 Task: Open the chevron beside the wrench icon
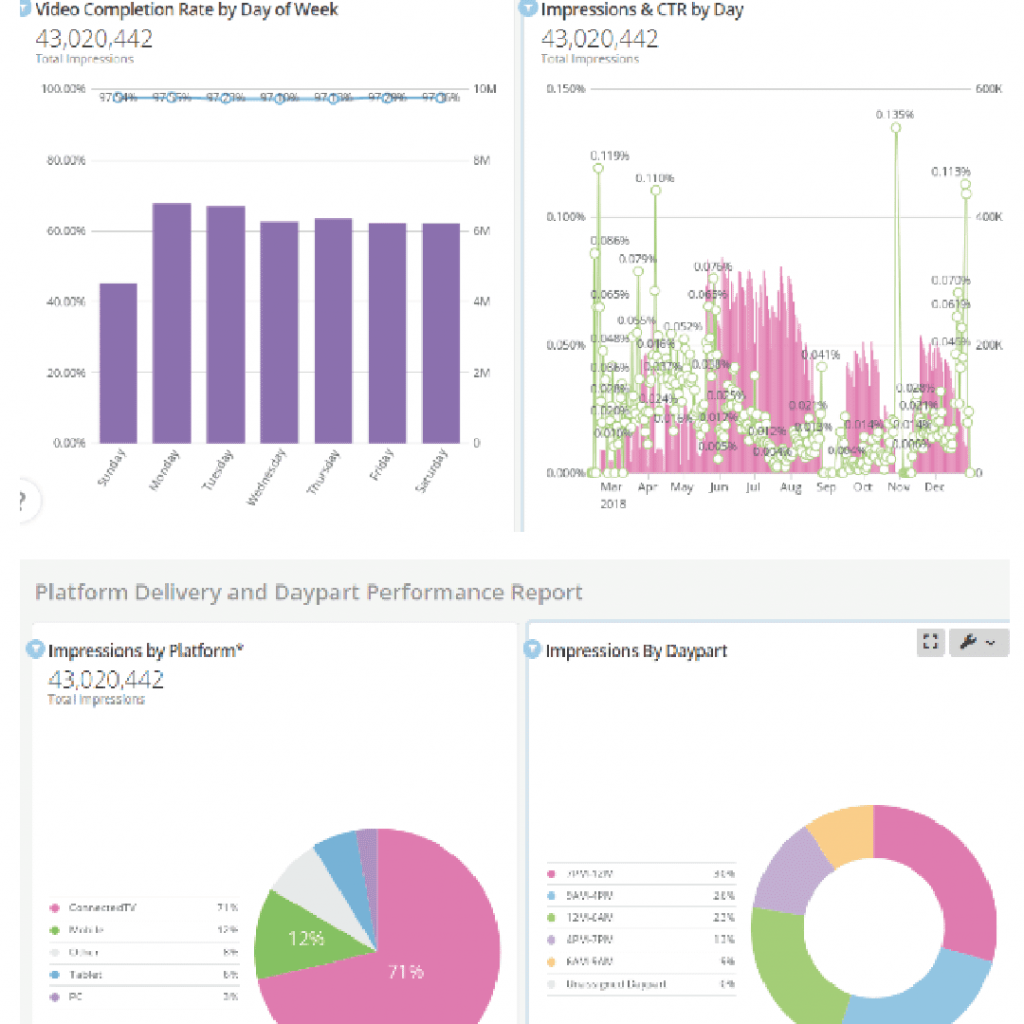click(990, 642)
